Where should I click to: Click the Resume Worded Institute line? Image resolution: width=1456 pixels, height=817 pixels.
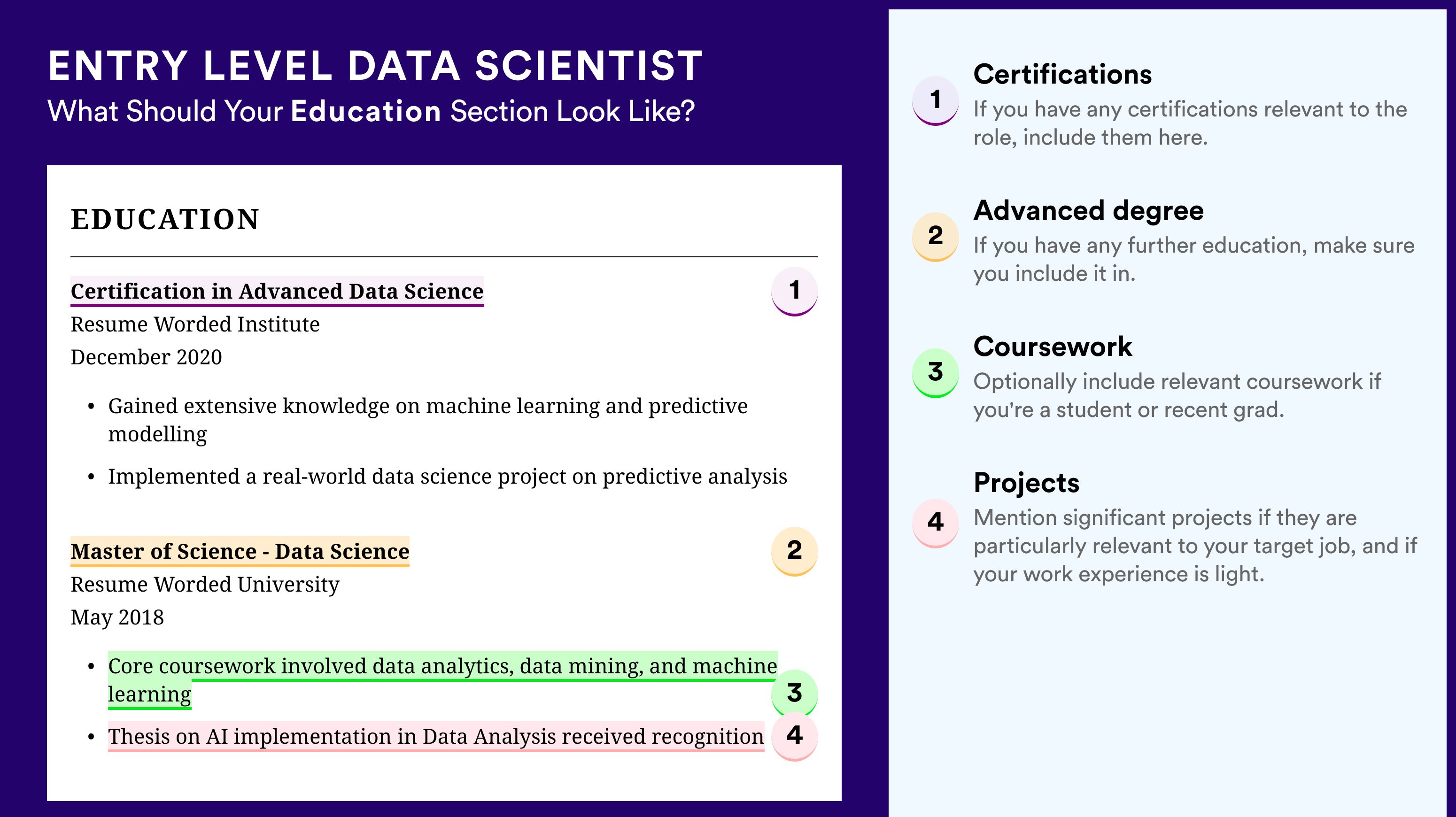pos(195,325)
